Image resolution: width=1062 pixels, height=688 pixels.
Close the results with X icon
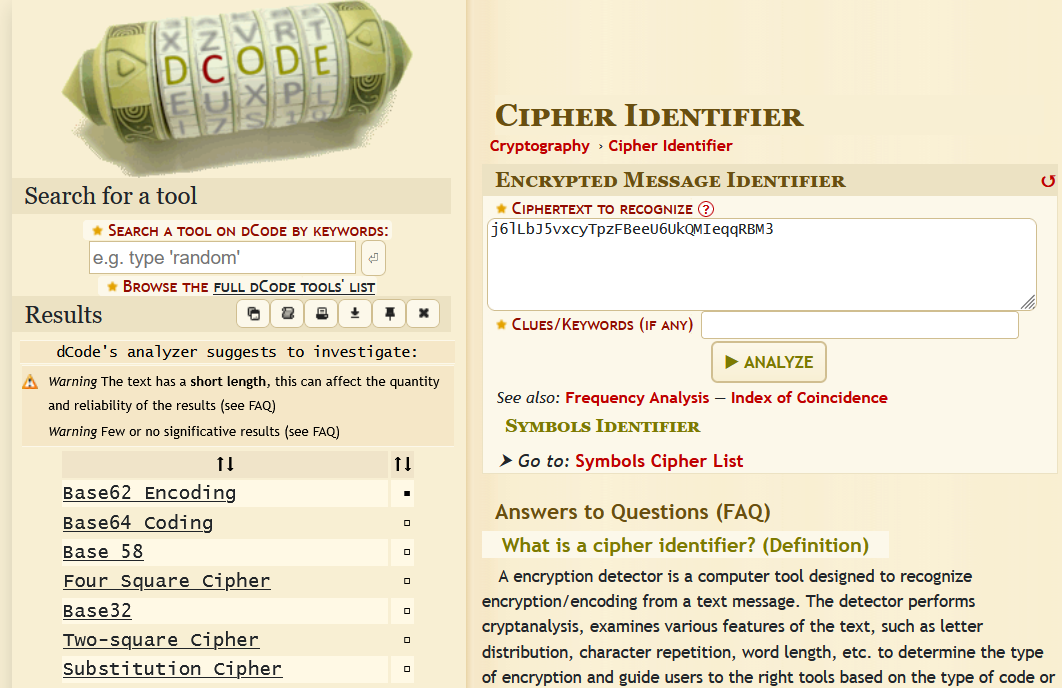coord(423,314)
